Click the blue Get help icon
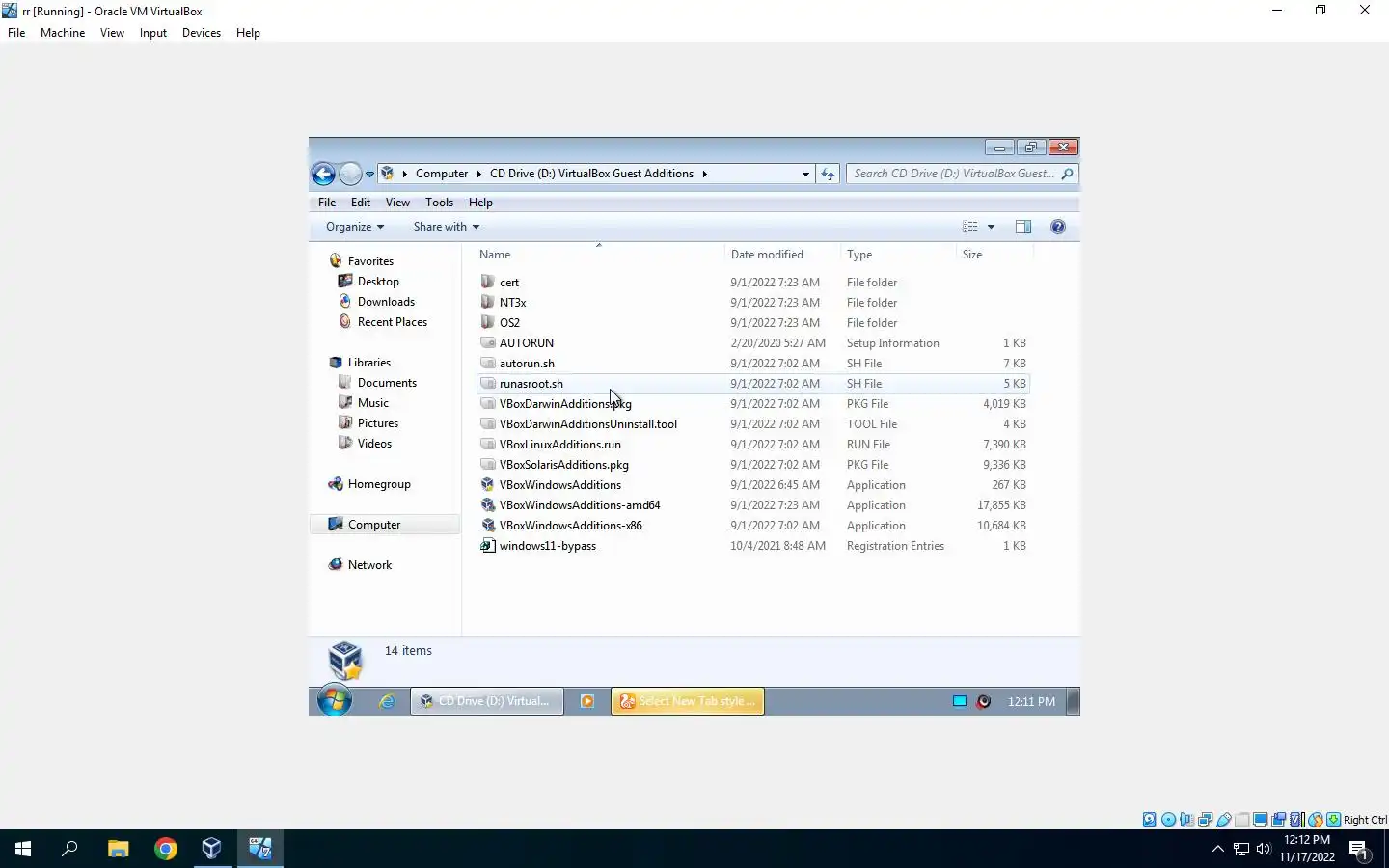1389x868 pixels. point(1058,227)
